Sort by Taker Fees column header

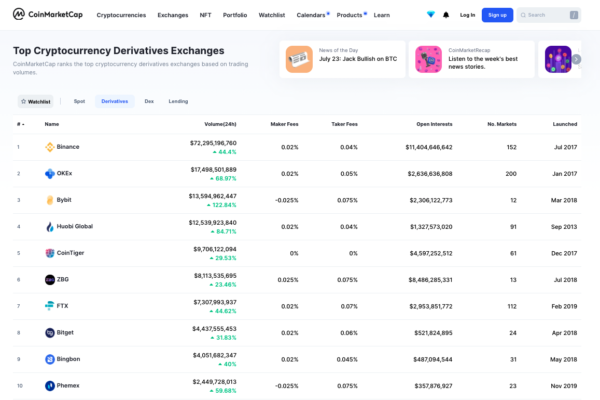pyautogui.click(x=344, y=124)
